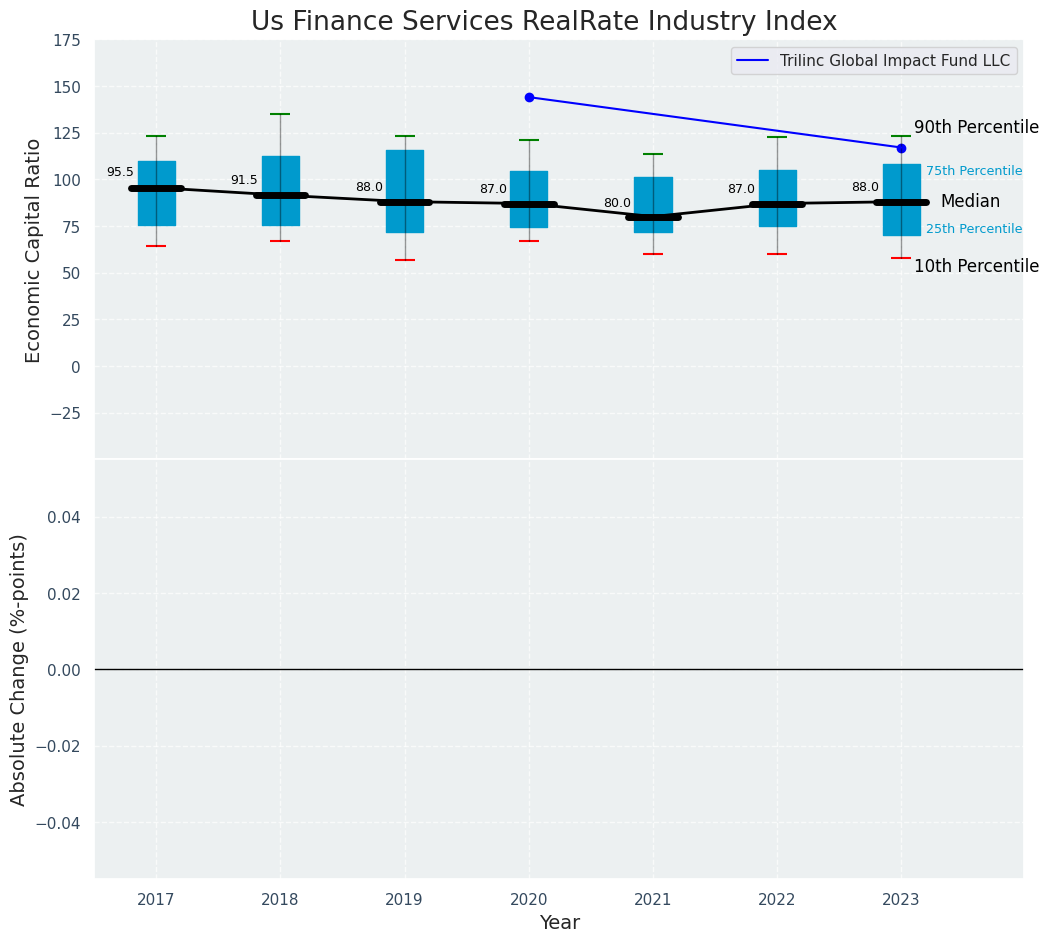Screen dimensions: 1049x942
Task: Click the 75th Percentile label
Action: [x=973, y=171]
